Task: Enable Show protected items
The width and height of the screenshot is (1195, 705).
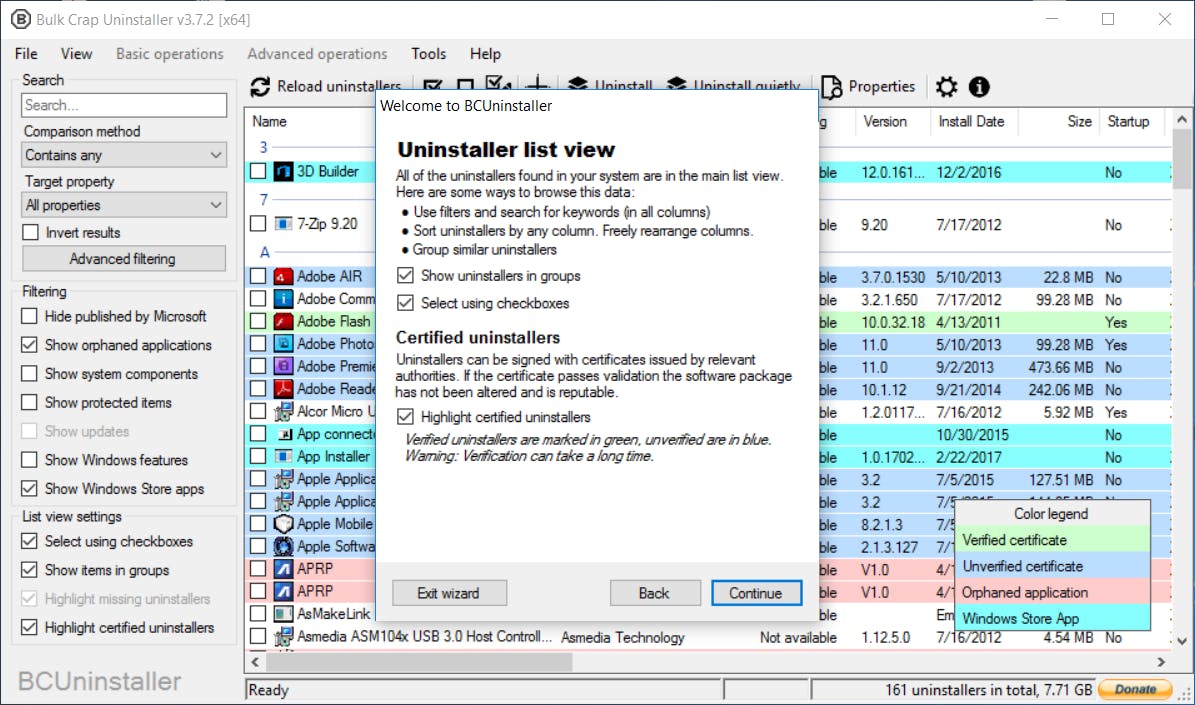Action: point(29,402)
